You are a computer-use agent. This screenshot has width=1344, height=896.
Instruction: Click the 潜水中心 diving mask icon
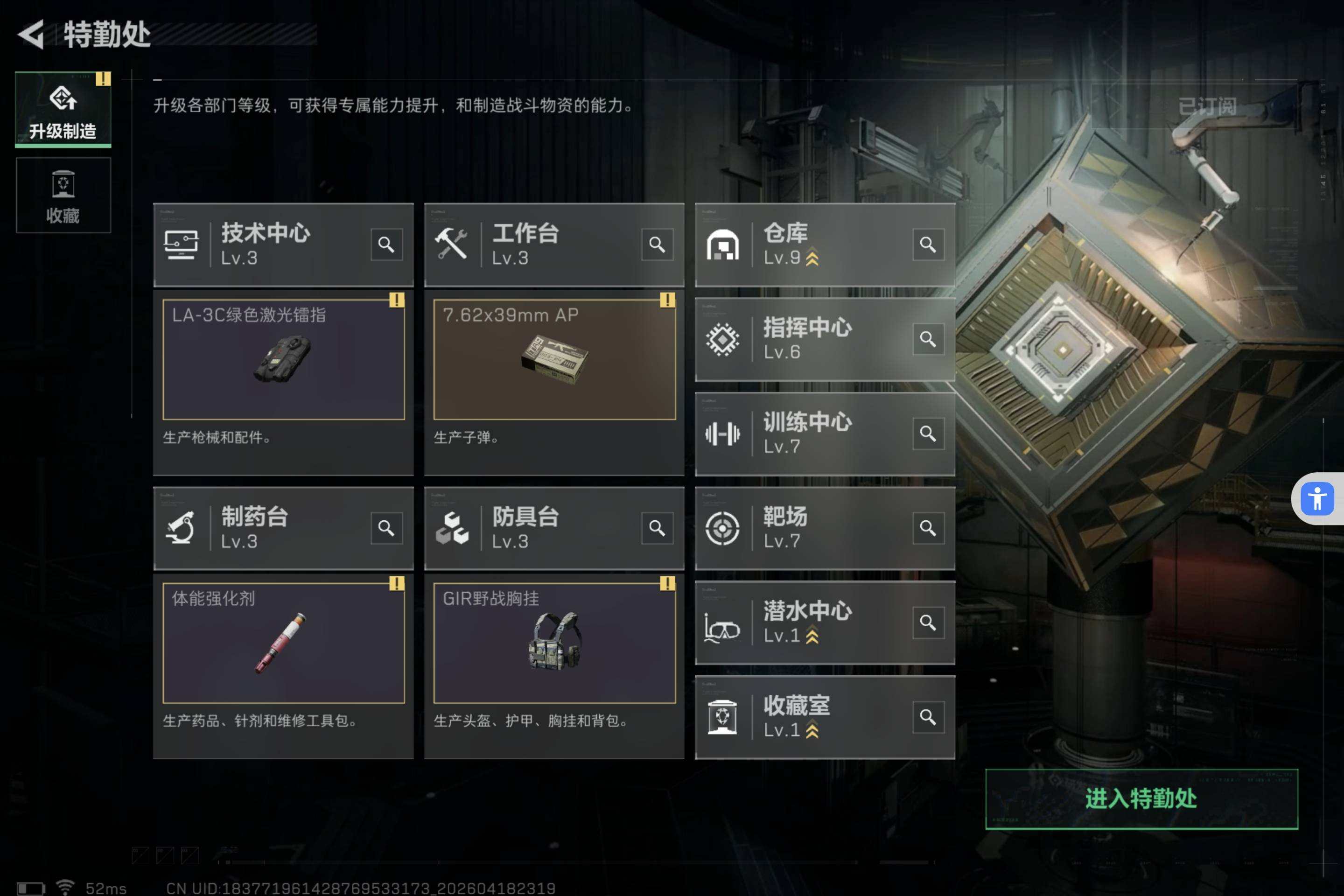point(722,627)
